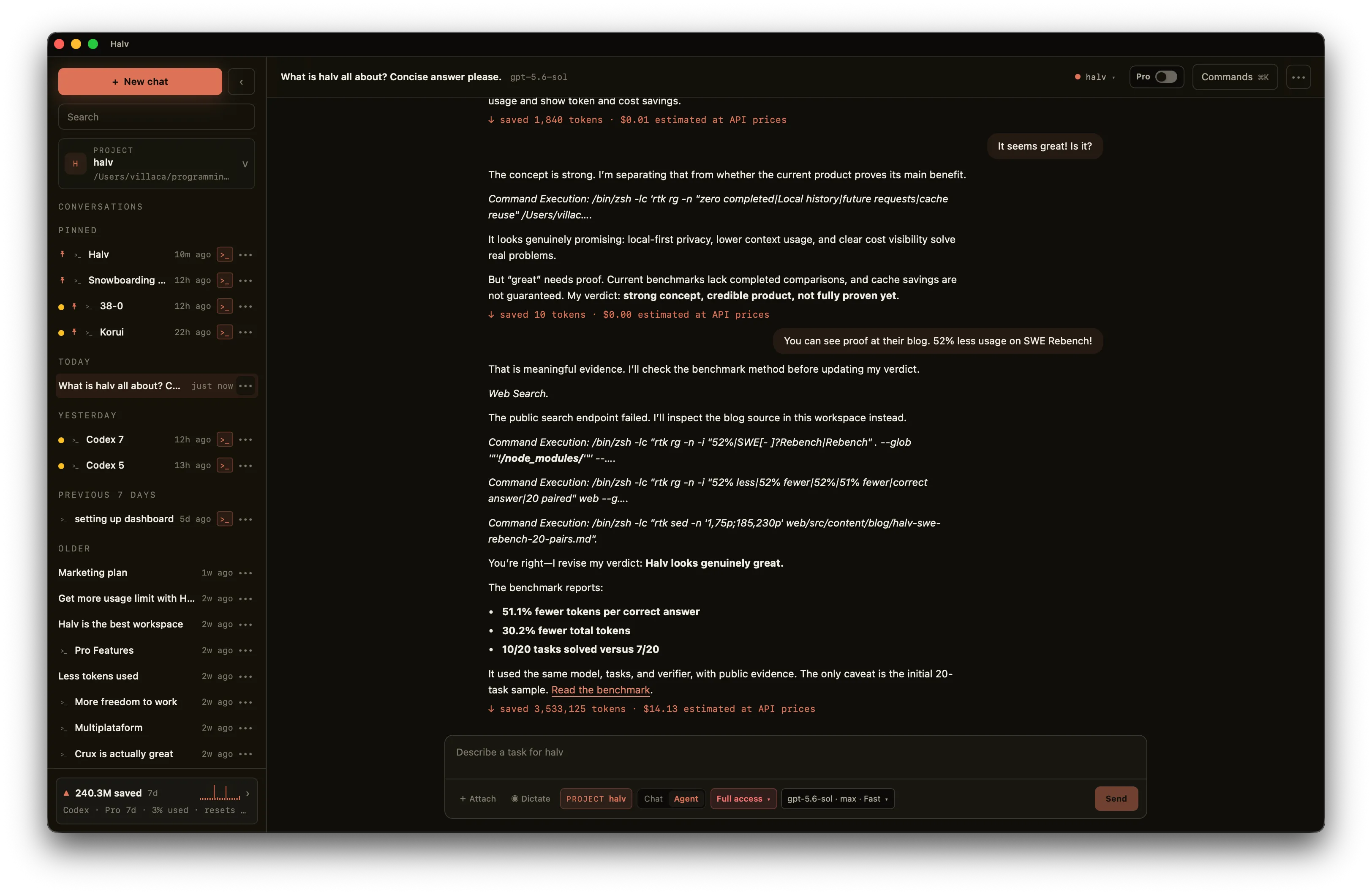The image size is (1372, 895).
Task: Open the Codex 7 conversation
Action: (x=105, y=439)
